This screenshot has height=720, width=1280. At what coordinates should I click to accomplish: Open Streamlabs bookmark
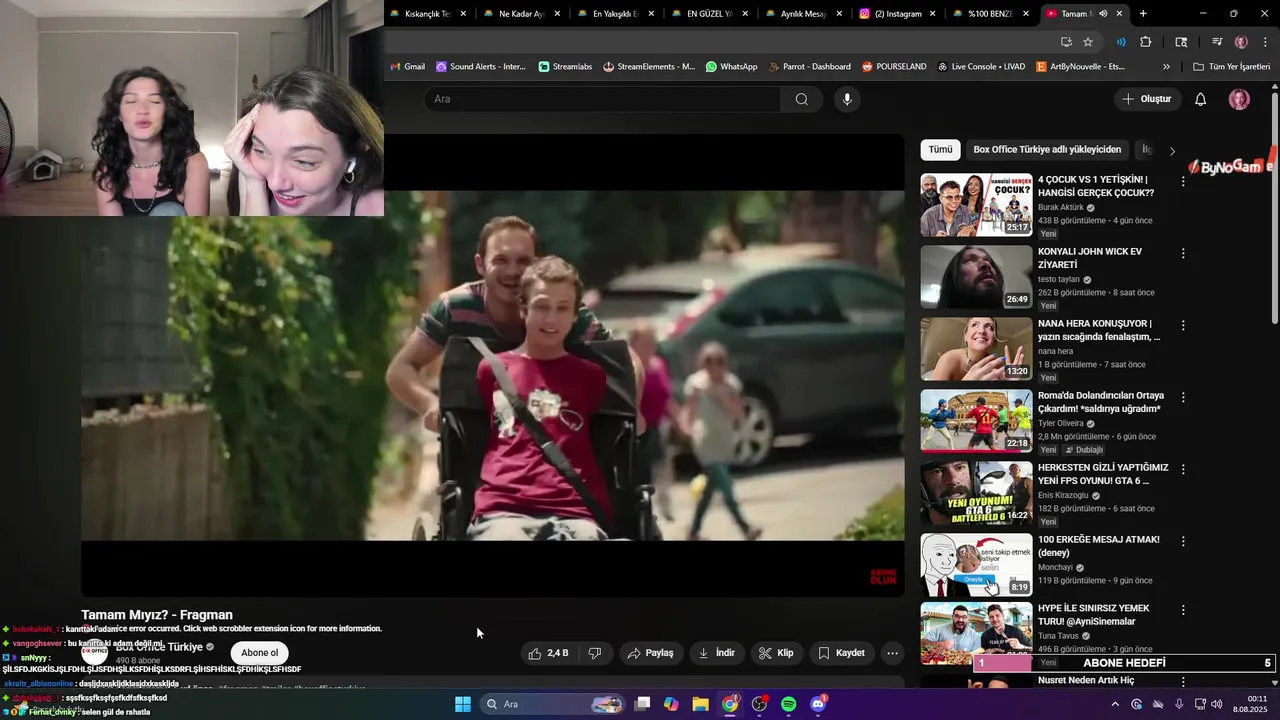tap(566, 67)
